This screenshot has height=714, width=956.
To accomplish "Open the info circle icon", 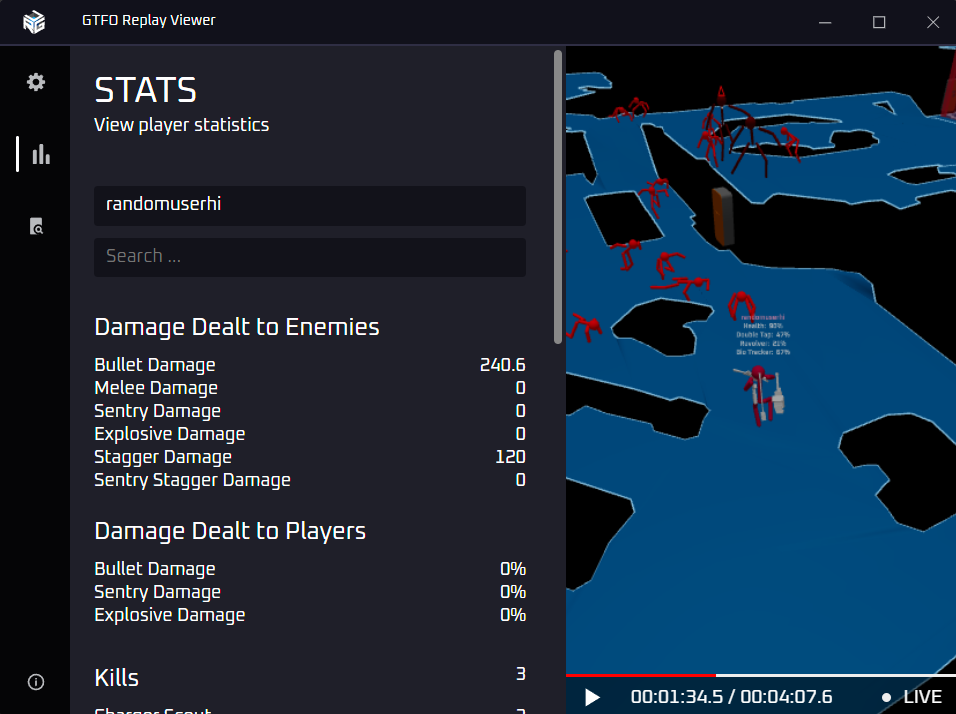I will tap(36, 682).
